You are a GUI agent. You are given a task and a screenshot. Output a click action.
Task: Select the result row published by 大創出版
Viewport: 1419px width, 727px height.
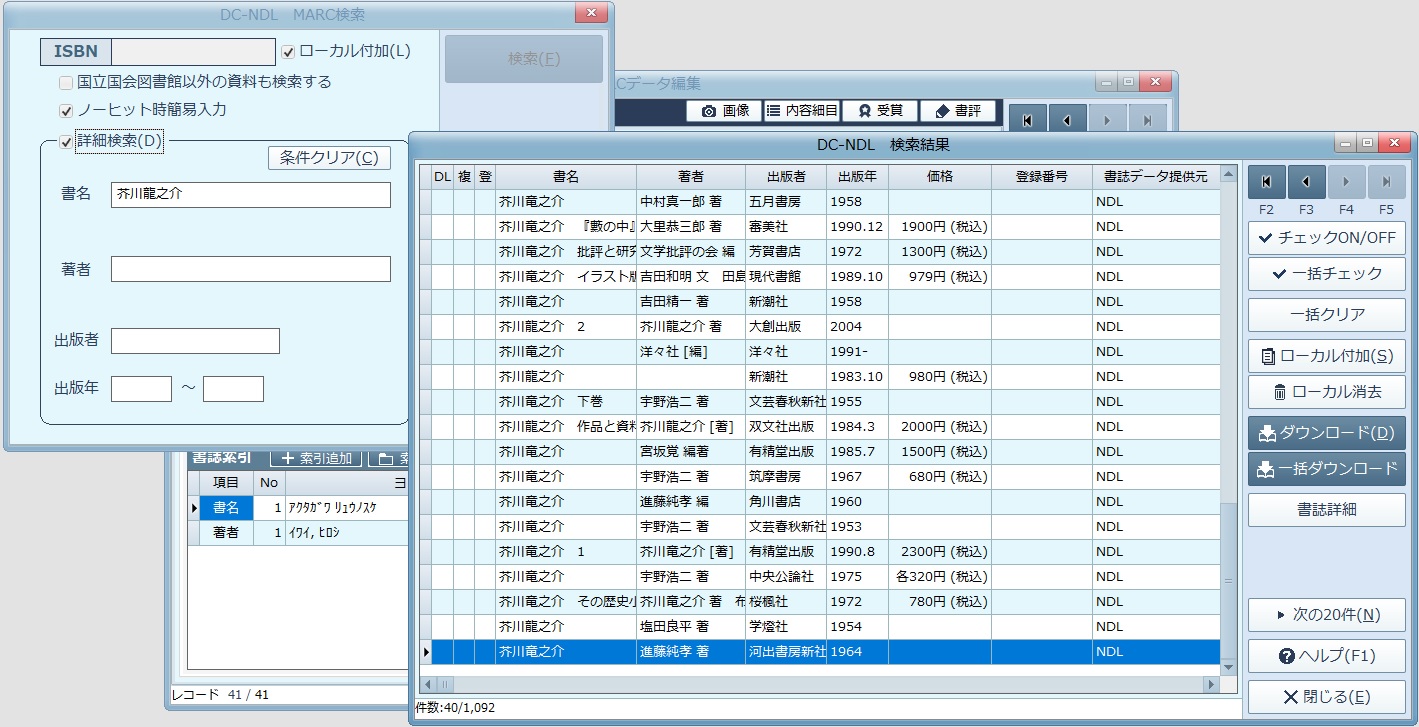820,327
